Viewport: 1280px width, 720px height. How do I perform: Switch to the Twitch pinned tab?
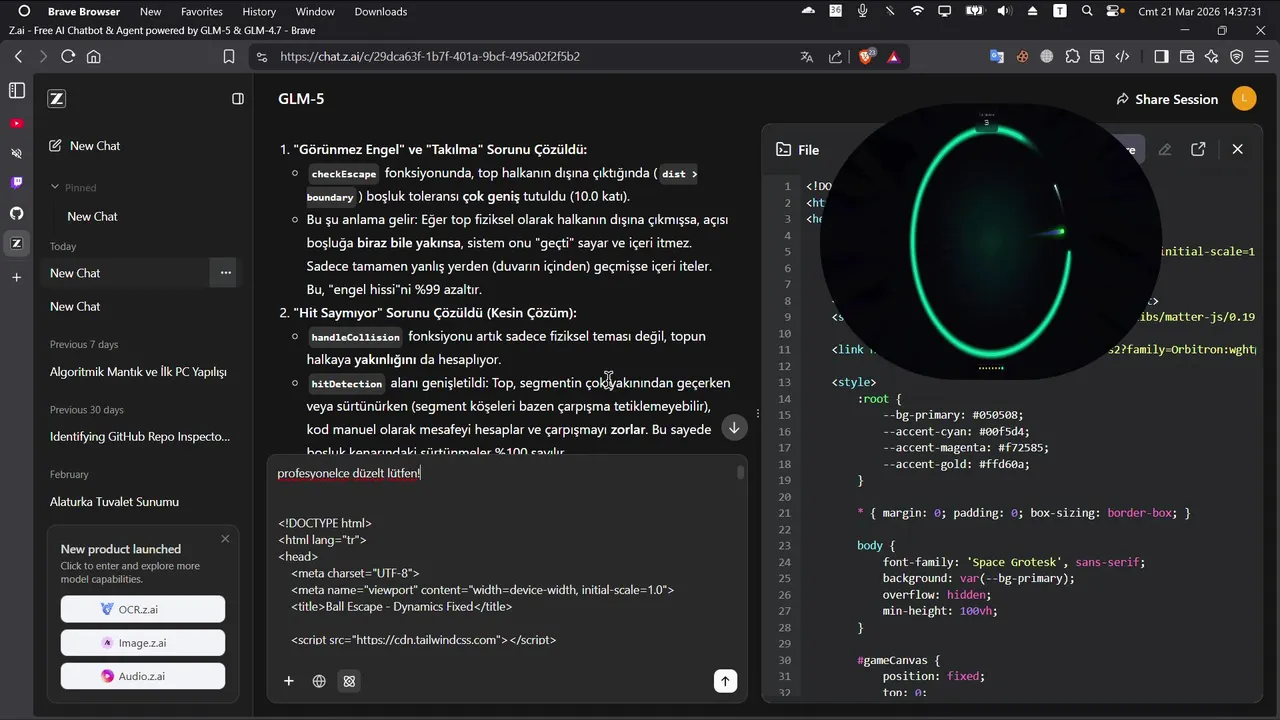click(x=16, y=183)
